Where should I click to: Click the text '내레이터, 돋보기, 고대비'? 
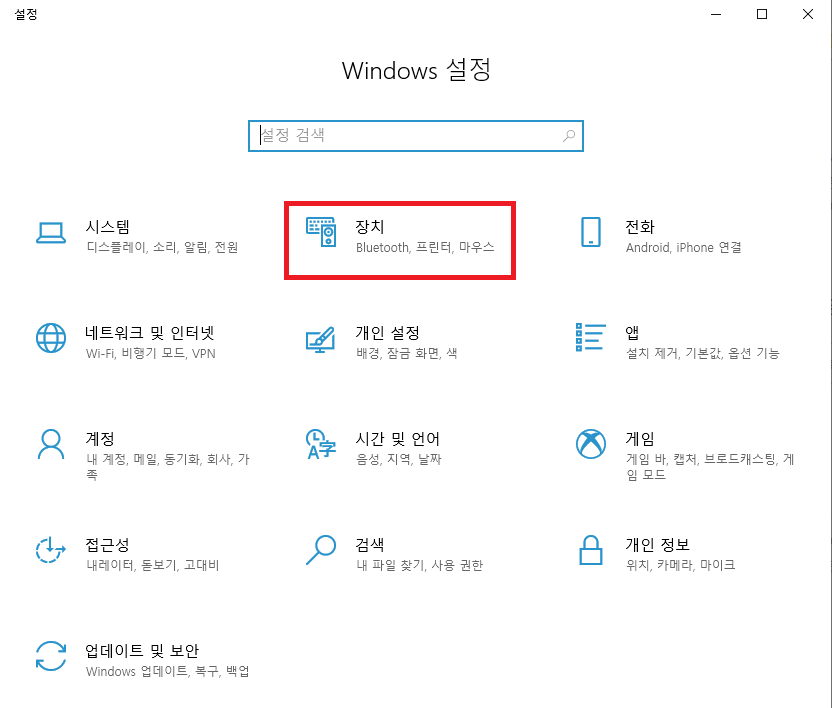(x=153, y=565)
